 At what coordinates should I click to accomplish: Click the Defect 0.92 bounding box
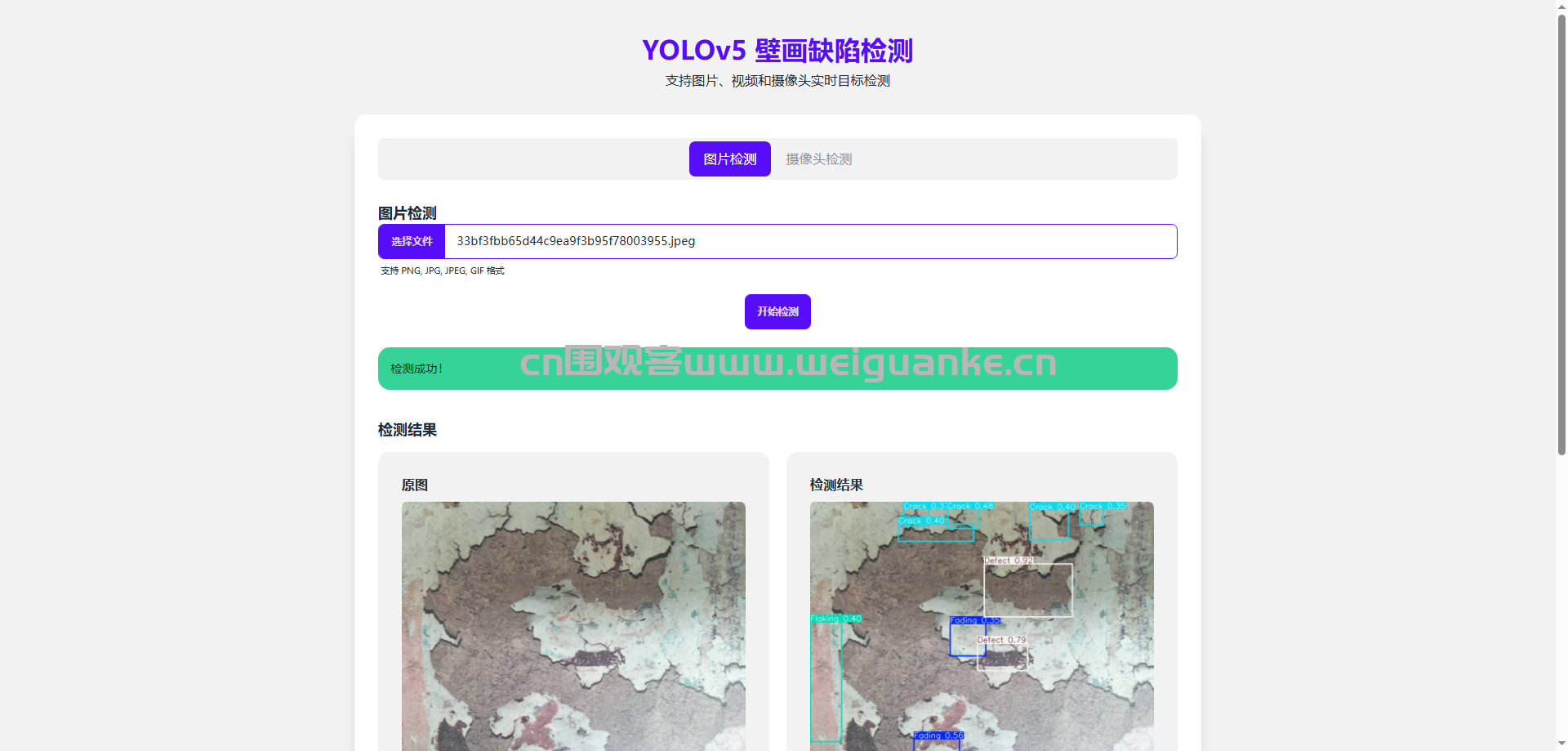[1027, 590]
